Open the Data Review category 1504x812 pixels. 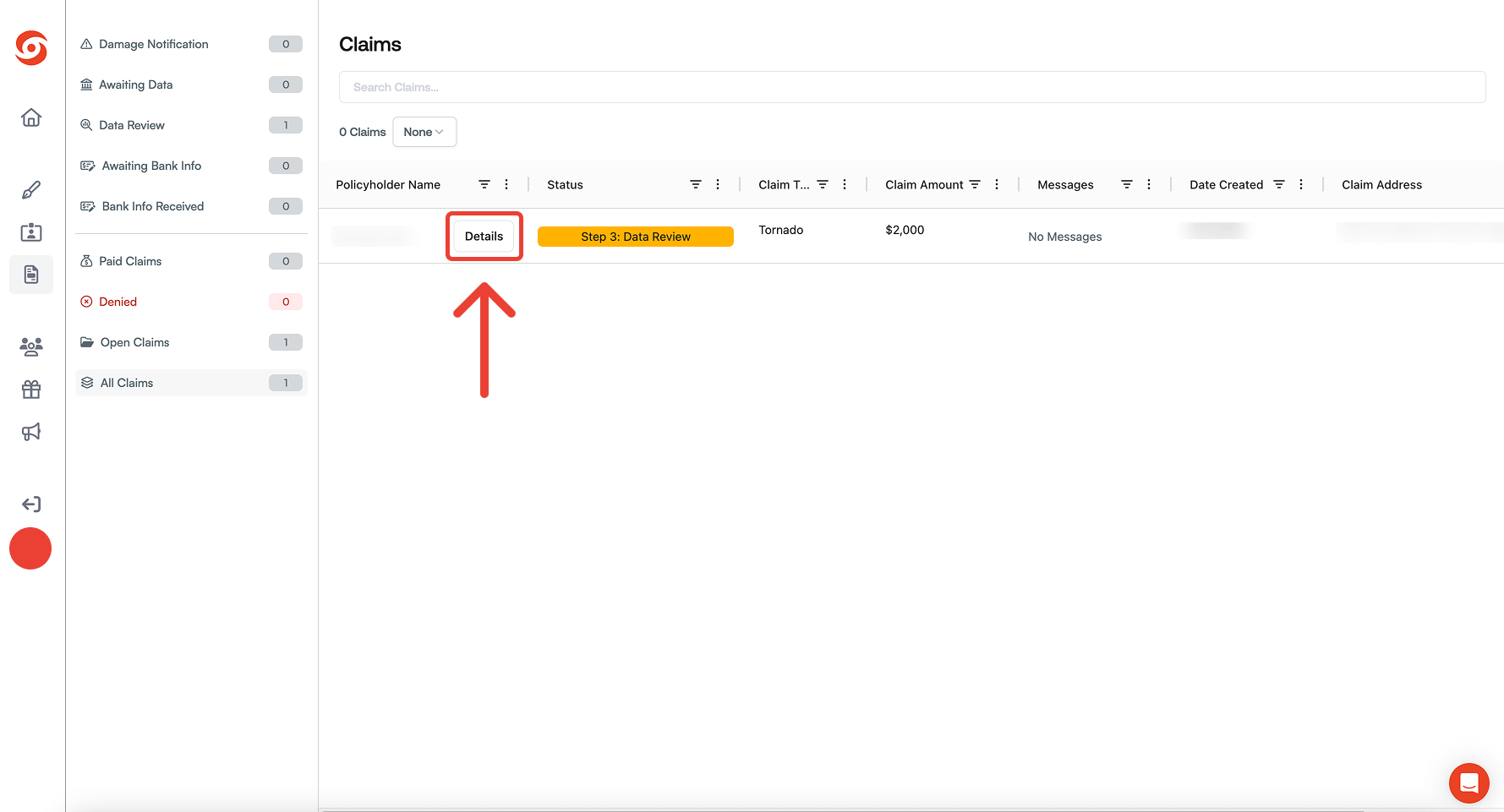coord(191,125)
